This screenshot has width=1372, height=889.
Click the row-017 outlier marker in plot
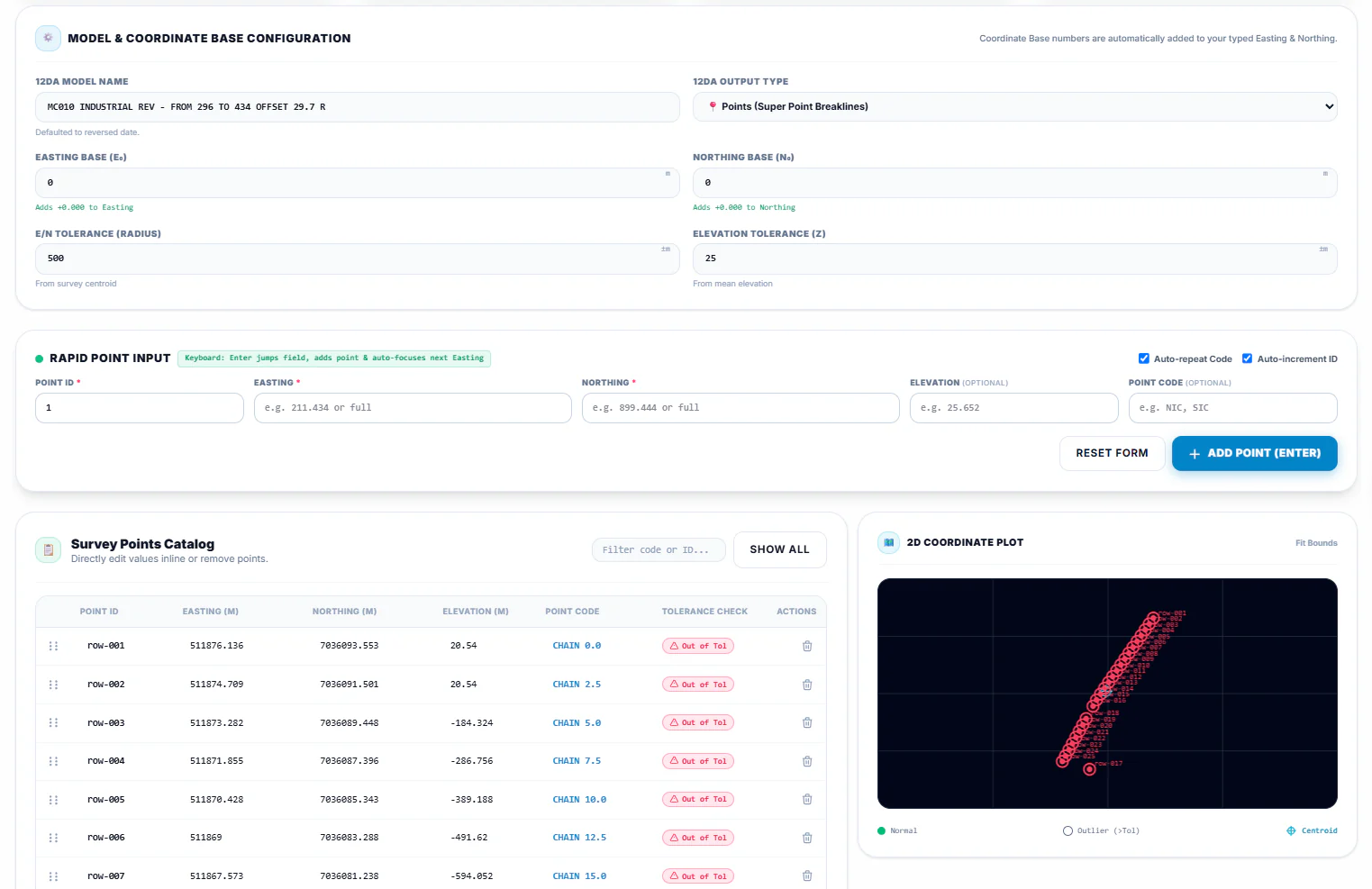coord(1089,769)
